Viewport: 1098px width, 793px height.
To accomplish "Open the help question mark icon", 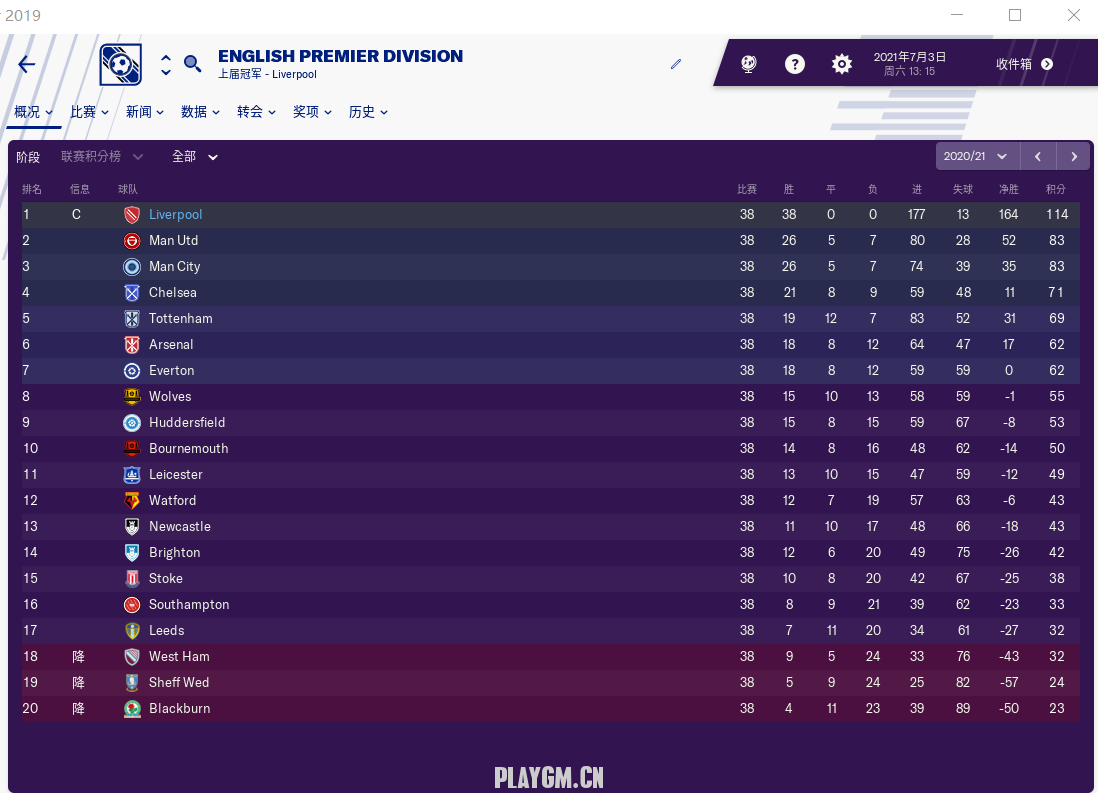I will coord(795,64).
